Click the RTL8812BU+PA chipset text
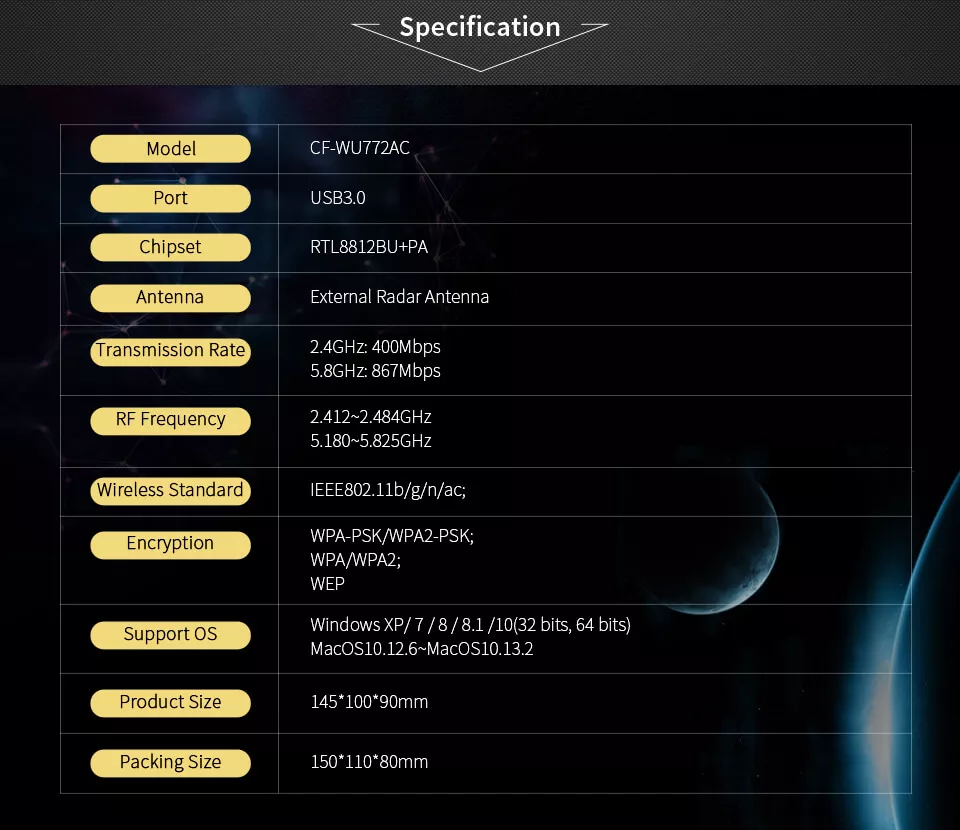This screenshot has width=960, height=830. [x=369, y=247]
